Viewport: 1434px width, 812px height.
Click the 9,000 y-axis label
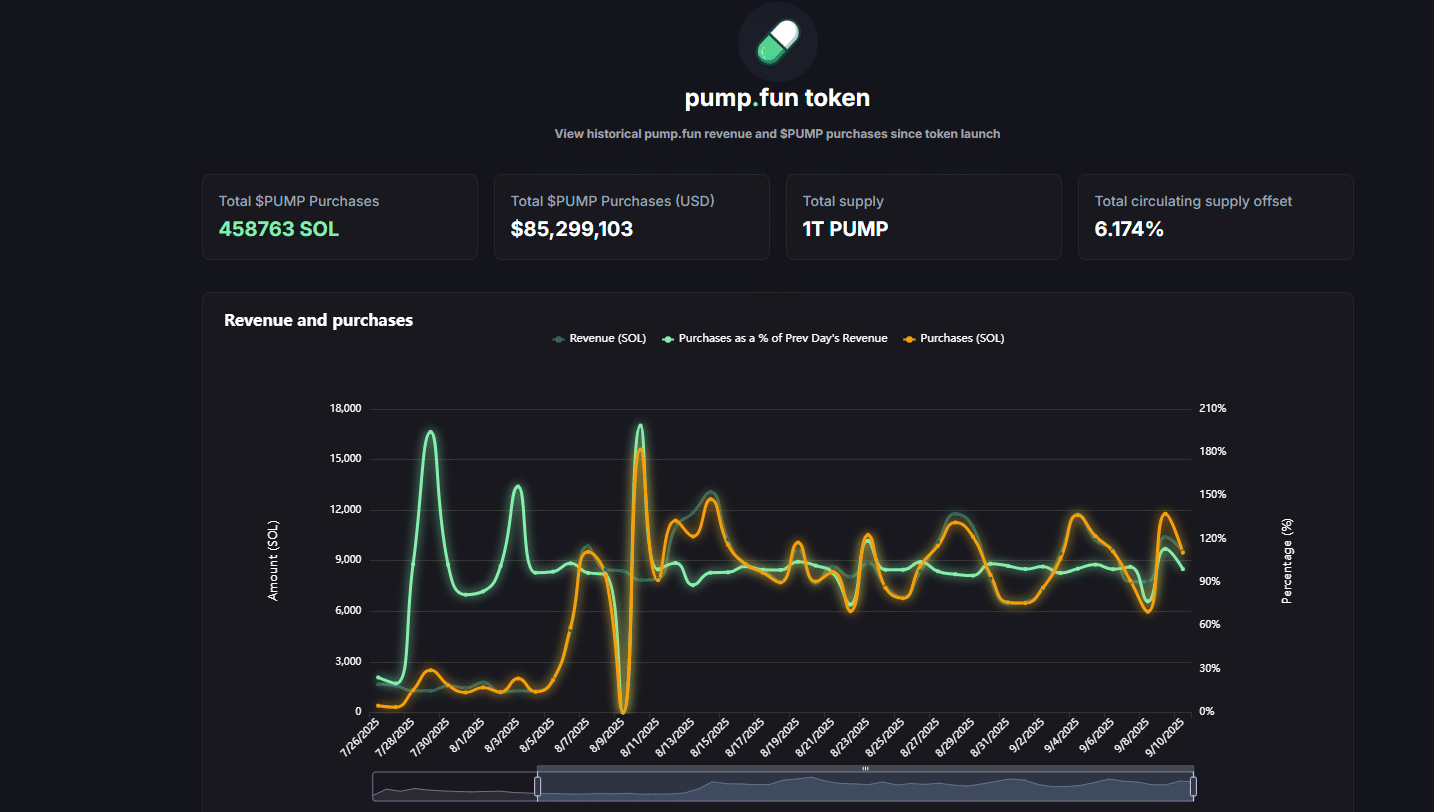pyautogui.click(x=347, y=560)
